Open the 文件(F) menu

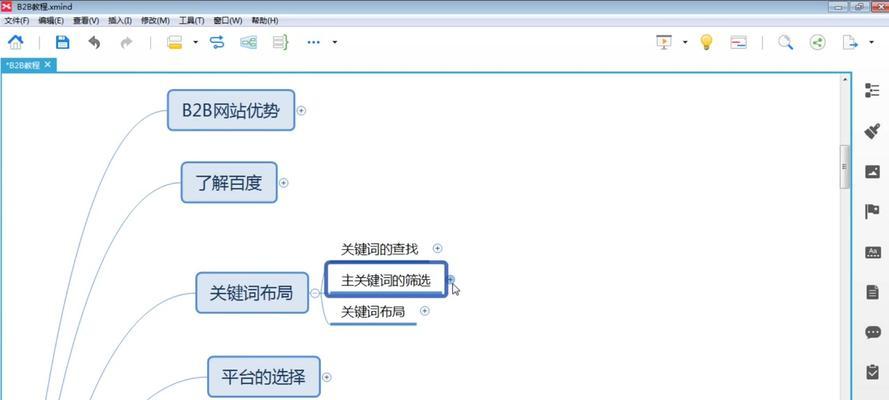(16, 20)
